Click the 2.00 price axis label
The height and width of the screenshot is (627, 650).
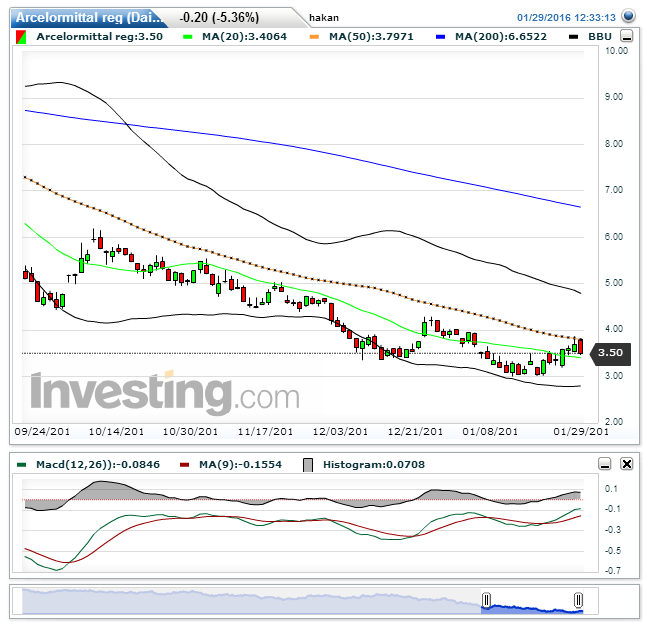[614, 421]
